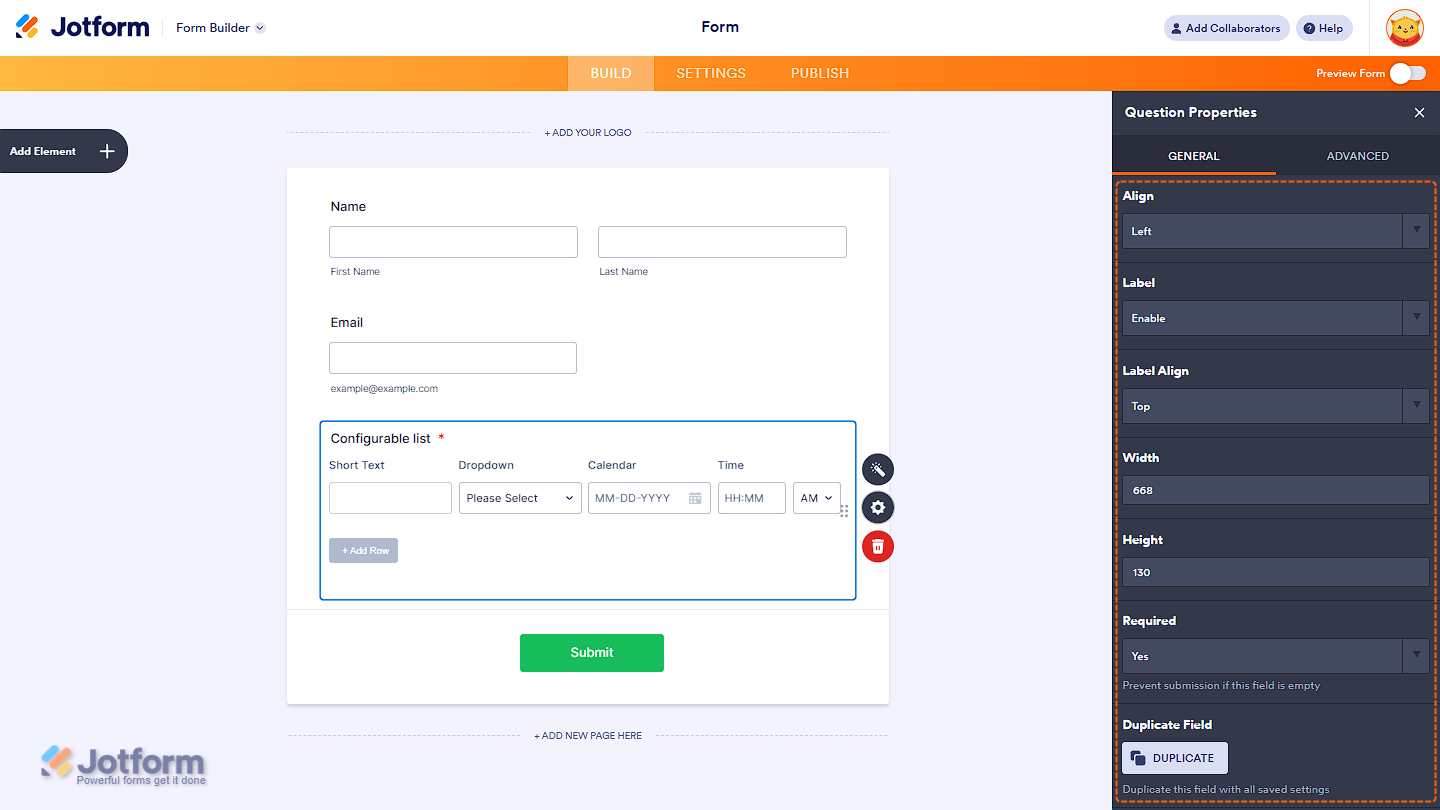Open the Help button

[1324, 28]
